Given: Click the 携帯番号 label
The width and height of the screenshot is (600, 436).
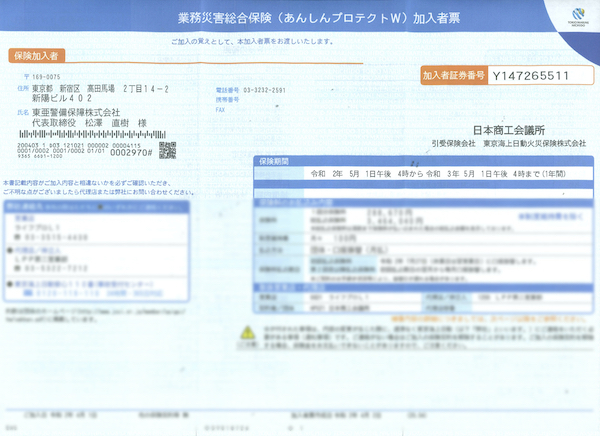Looking at the screenshot, I should [x=227, y=100].
